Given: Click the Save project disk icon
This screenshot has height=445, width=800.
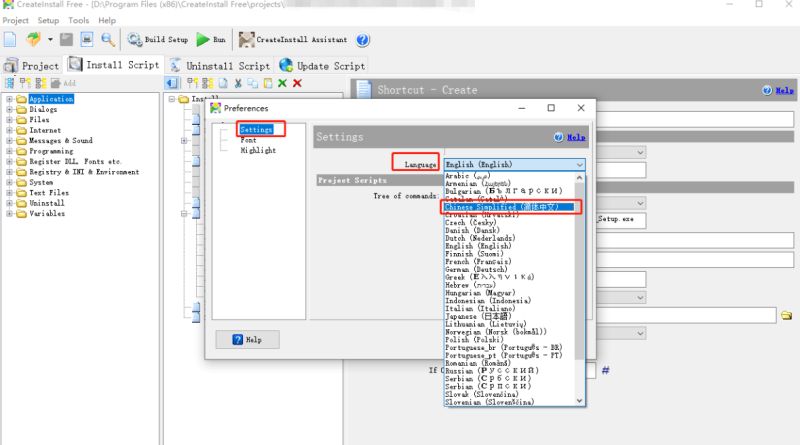Looking at the screenshot, I should [x=67, y=40].
